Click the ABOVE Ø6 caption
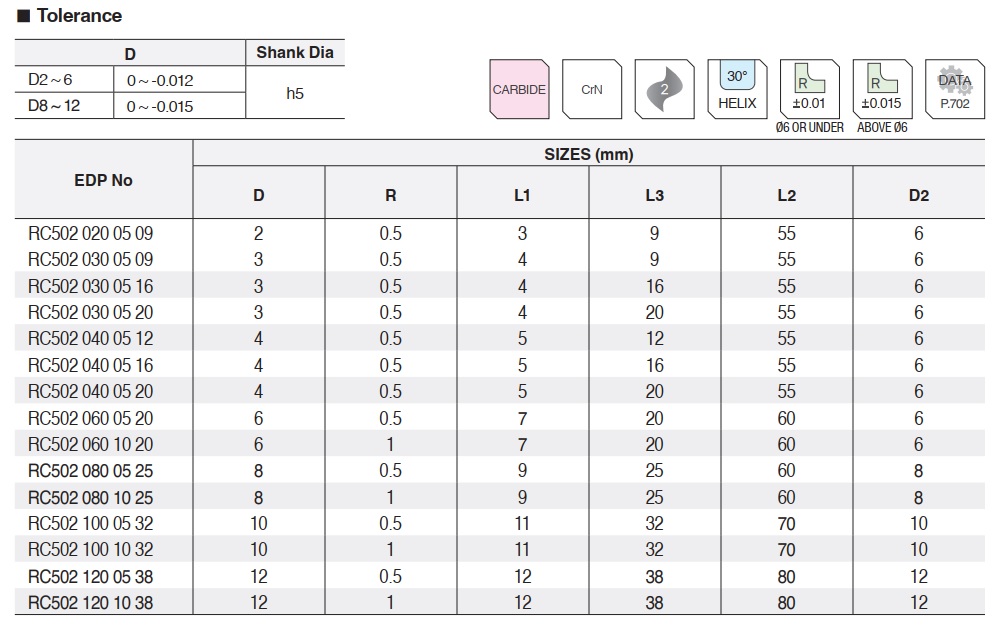Screen dimensions: 1000x626 883,127
